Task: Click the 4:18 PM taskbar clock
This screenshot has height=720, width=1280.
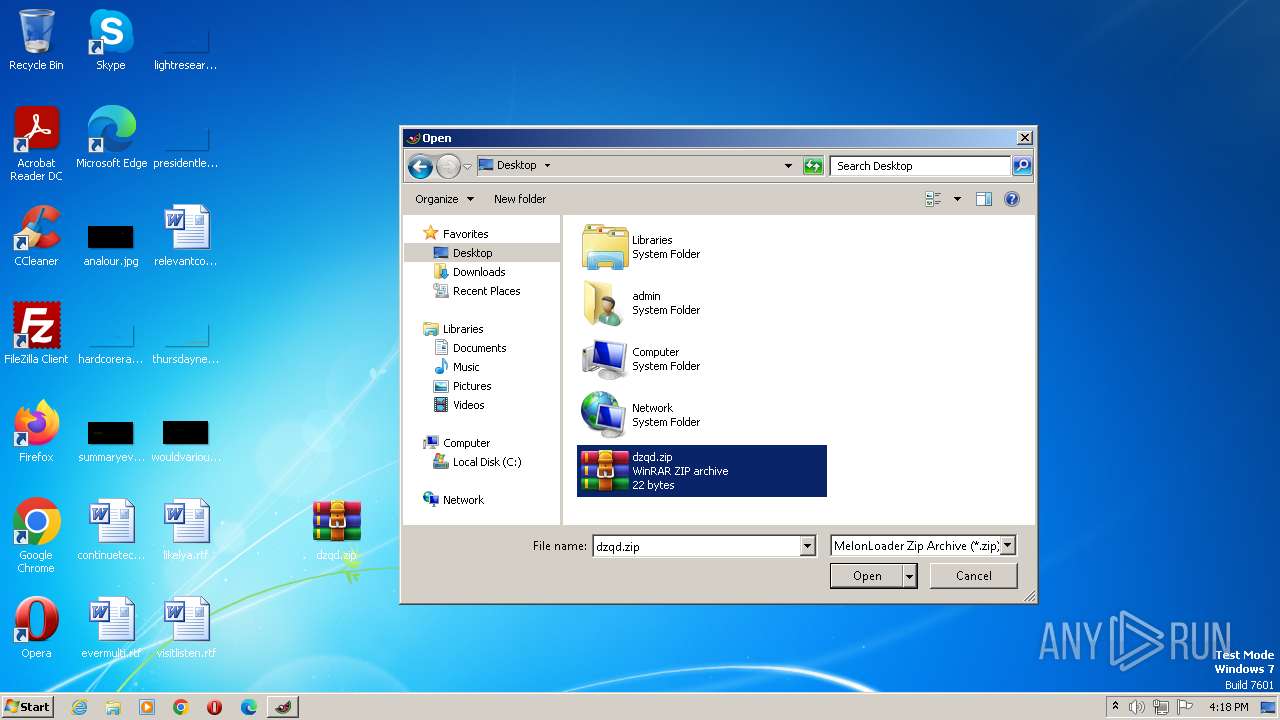Action: point(1228,707)
